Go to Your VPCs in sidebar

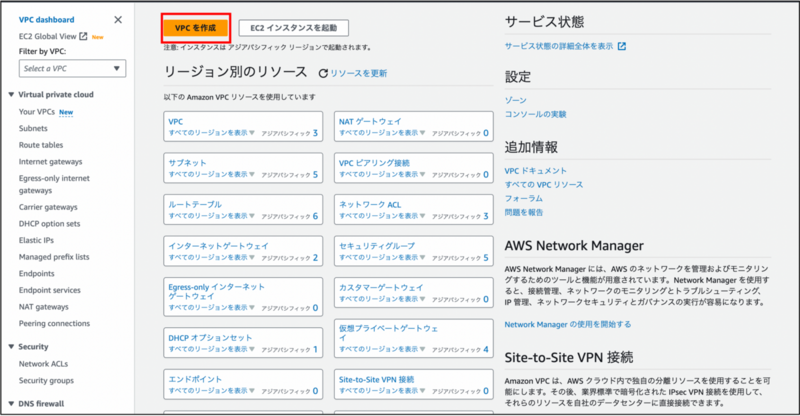37,112
